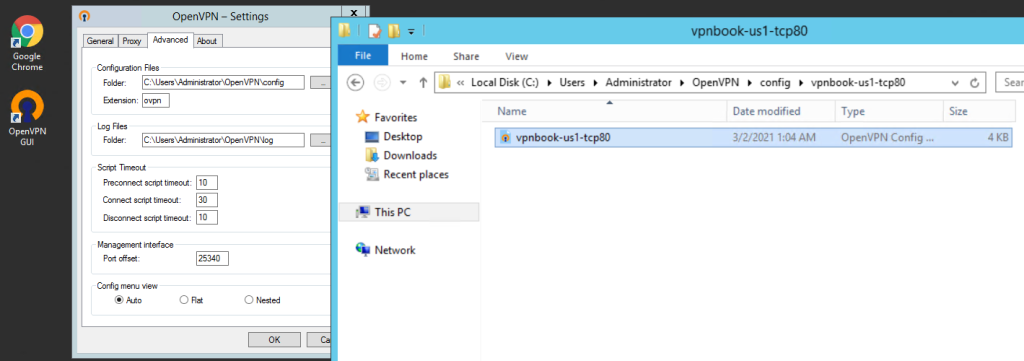Open the quick access toolbar customize dropdown

(411, 31)
